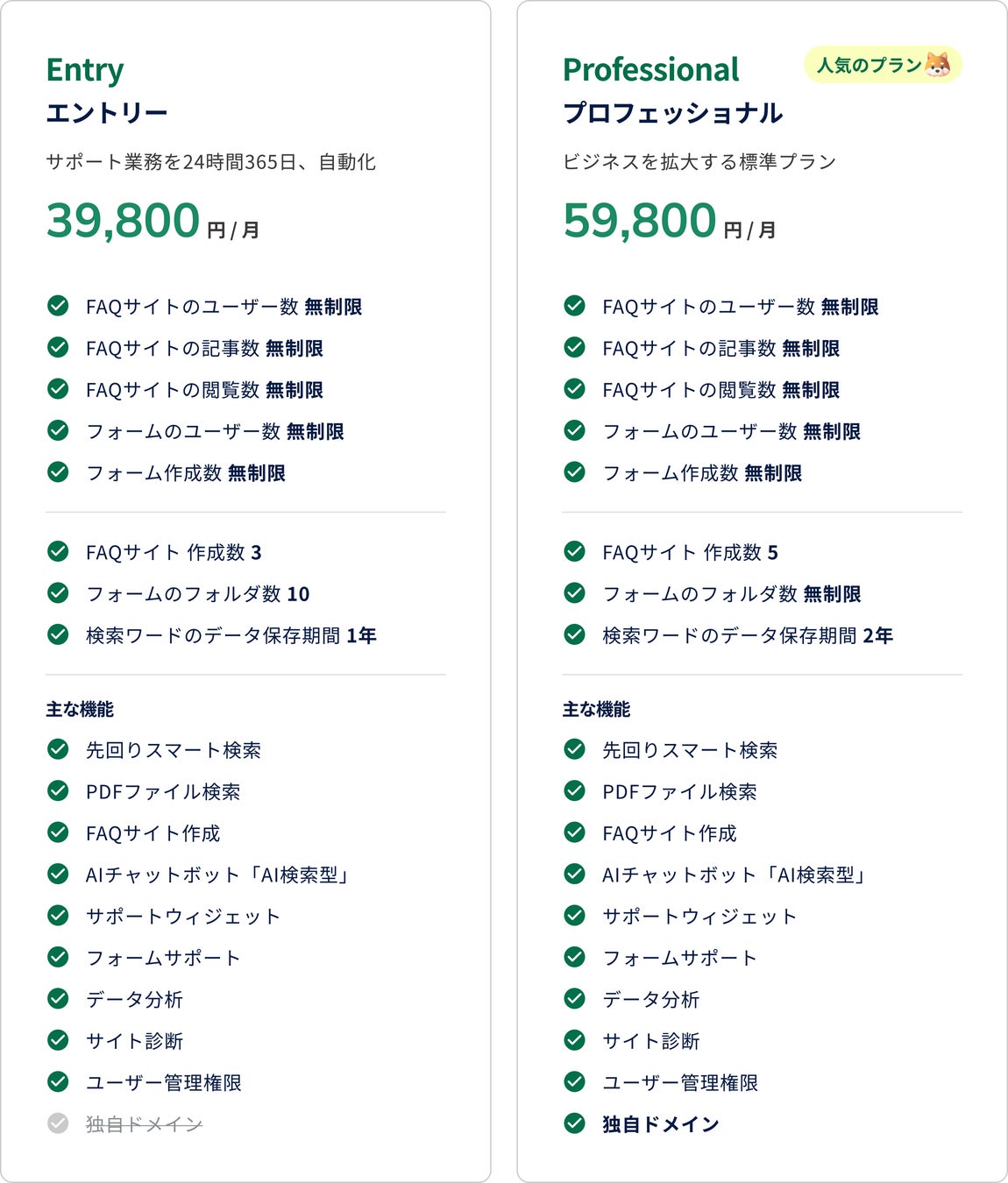Click green check icon next to Professional 独自ドメイン
This screenshot has width=1008, height=1183.
pyautogui.click(x=575, y=1123)
